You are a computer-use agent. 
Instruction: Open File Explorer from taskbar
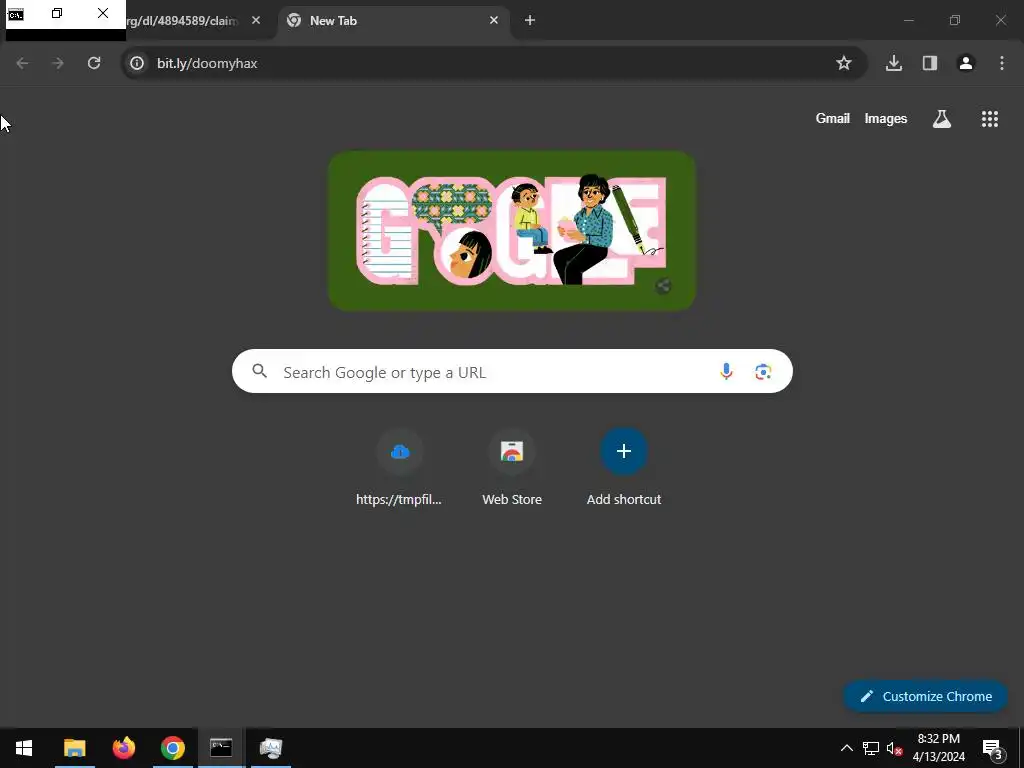[x=74, y=748]
